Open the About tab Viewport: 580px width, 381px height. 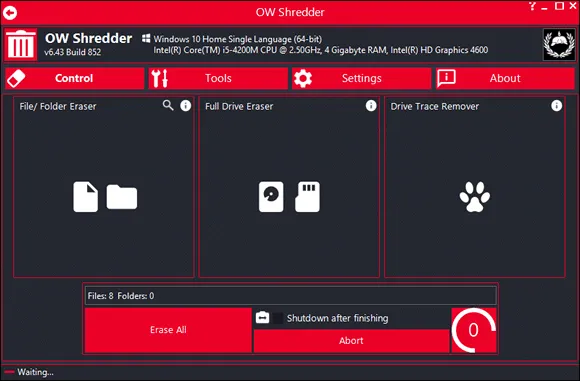click(505, 78)
